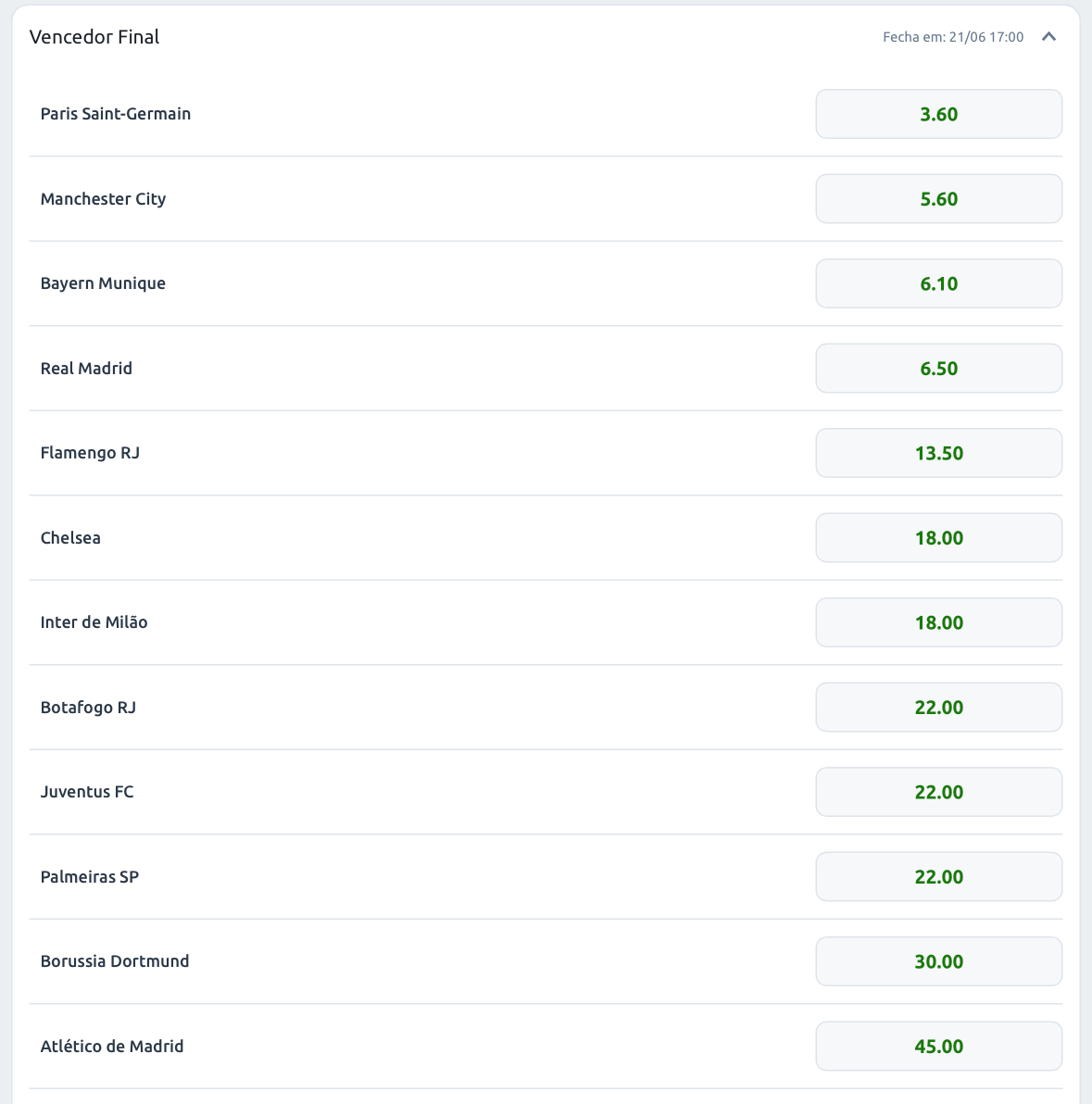Image resolution: width=1092 pixels, height=1104 pixels.
Task: Pick Bayern Munique odds 6.10
Action: (x=938, y=283)
